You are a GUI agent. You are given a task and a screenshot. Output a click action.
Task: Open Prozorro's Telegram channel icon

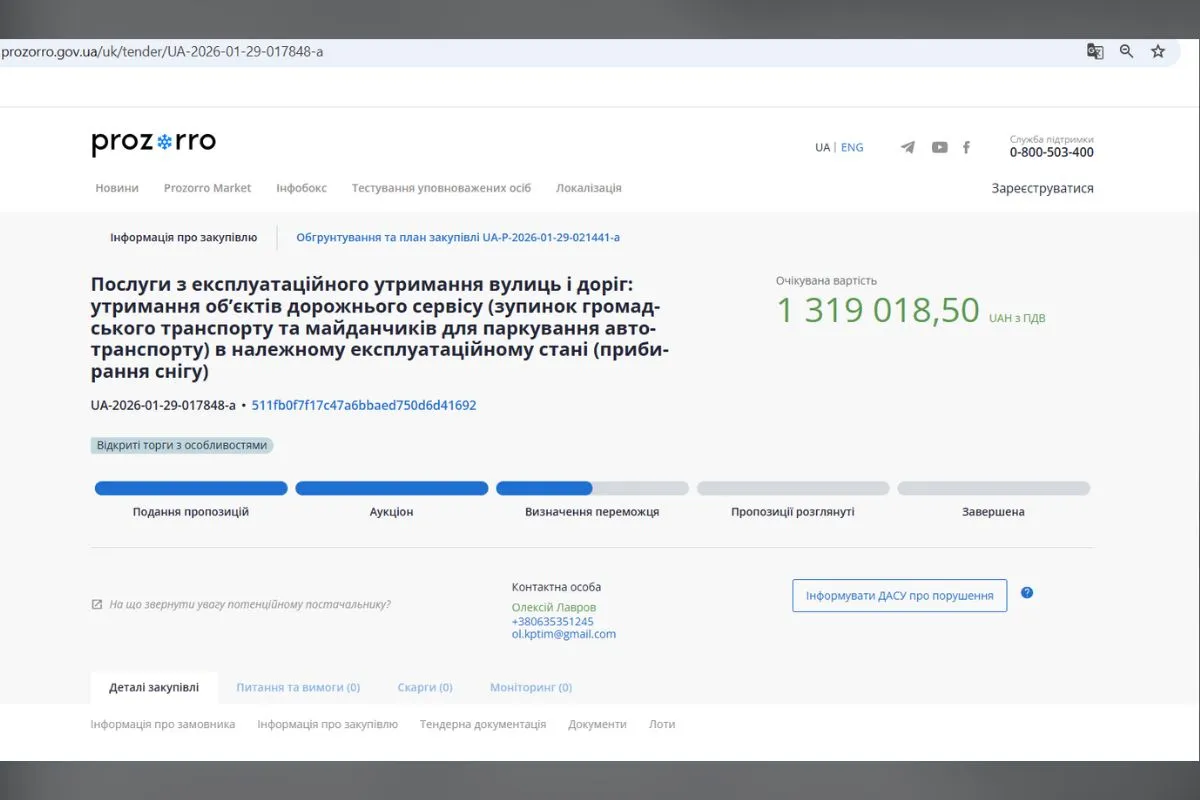907,147
